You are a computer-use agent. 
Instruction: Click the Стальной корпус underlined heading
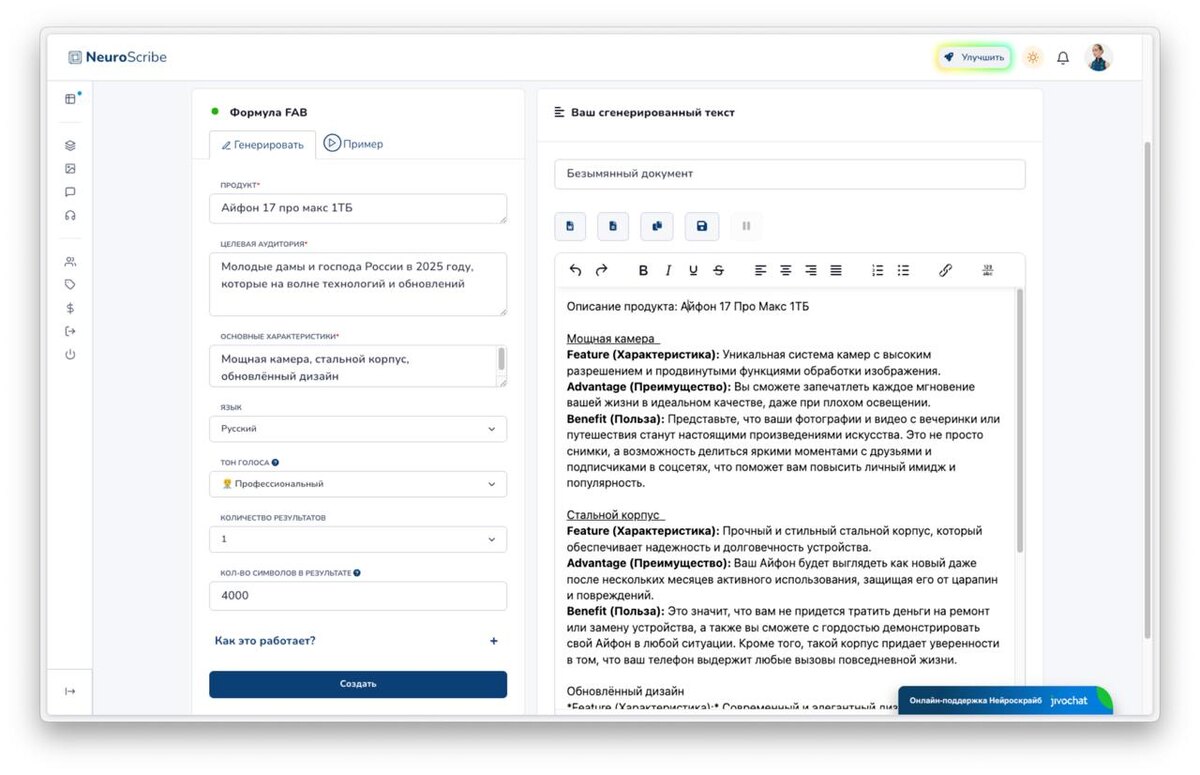616,515
